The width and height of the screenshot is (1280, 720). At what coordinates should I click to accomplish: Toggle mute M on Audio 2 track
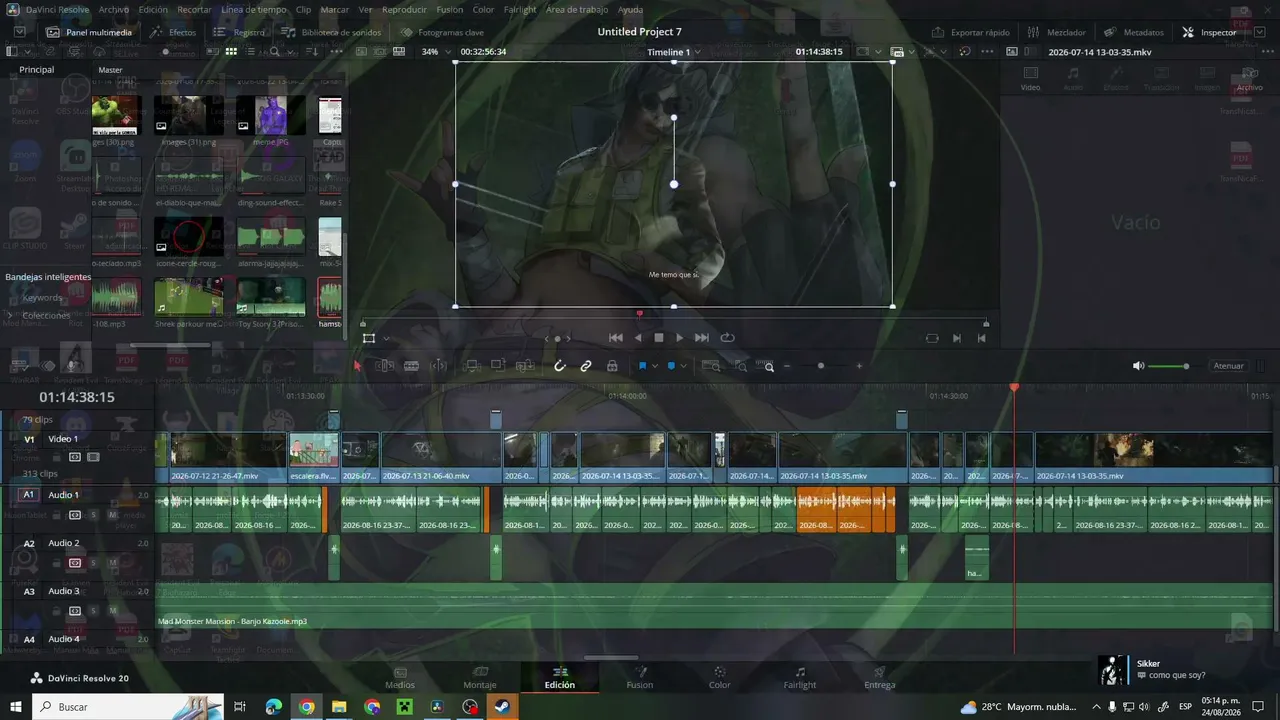(113, 563)
